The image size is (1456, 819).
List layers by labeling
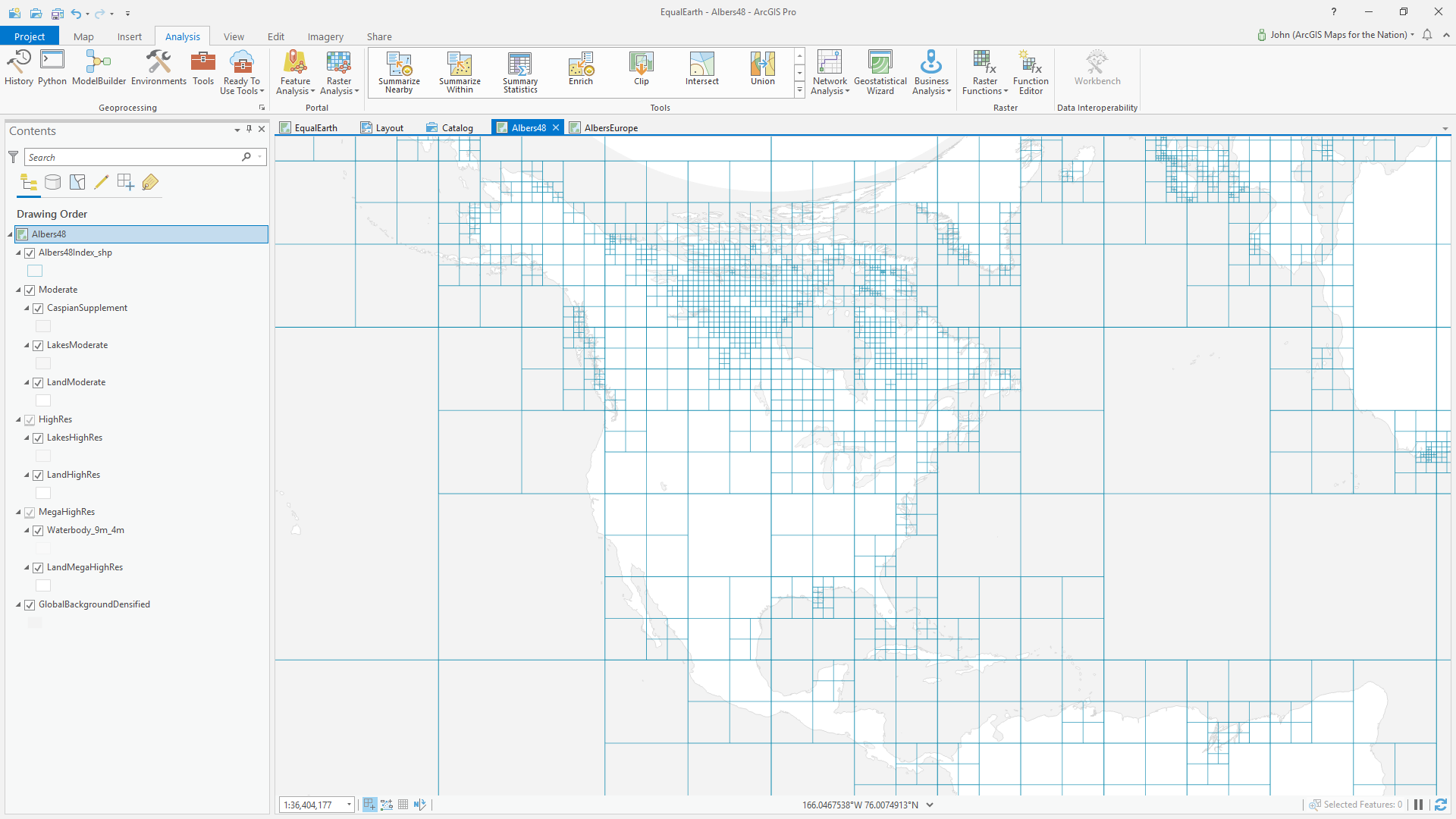click(x=150, y=182)
